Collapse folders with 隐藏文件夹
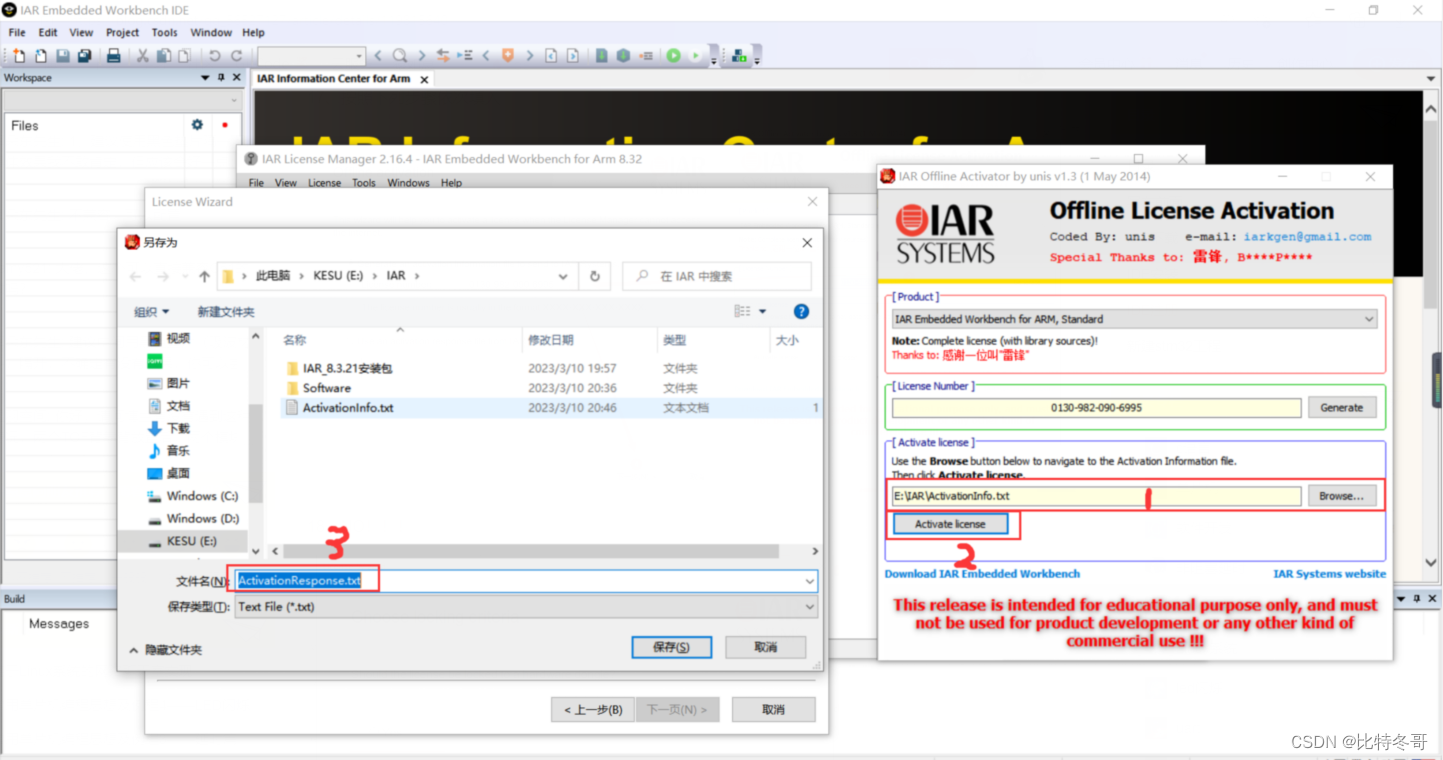The image size is (1443, 760). 166,650
